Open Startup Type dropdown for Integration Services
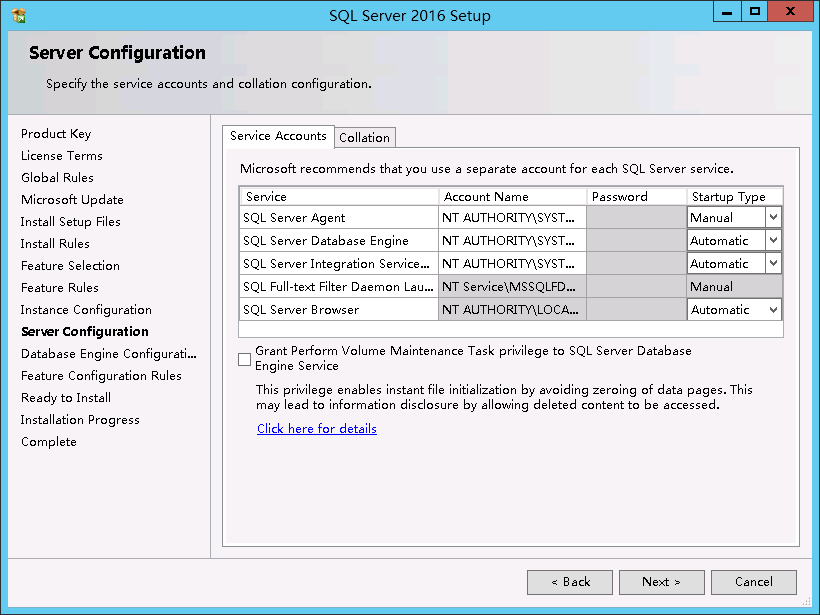The height and width of the screenshot is (615, 820). [773, 263]
